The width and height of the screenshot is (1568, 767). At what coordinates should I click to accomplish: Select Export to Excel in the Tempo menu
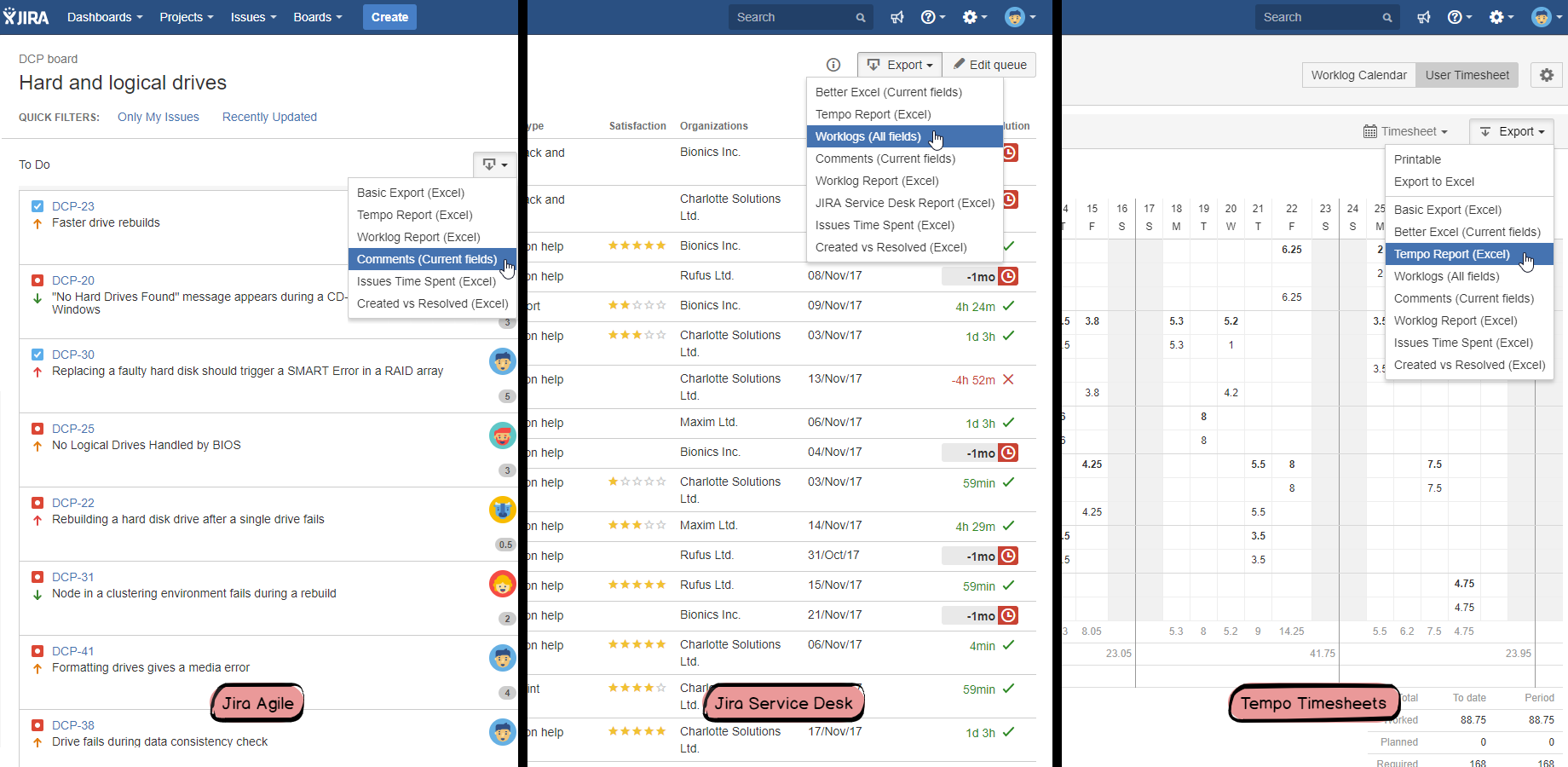[x=1469, y=182]
